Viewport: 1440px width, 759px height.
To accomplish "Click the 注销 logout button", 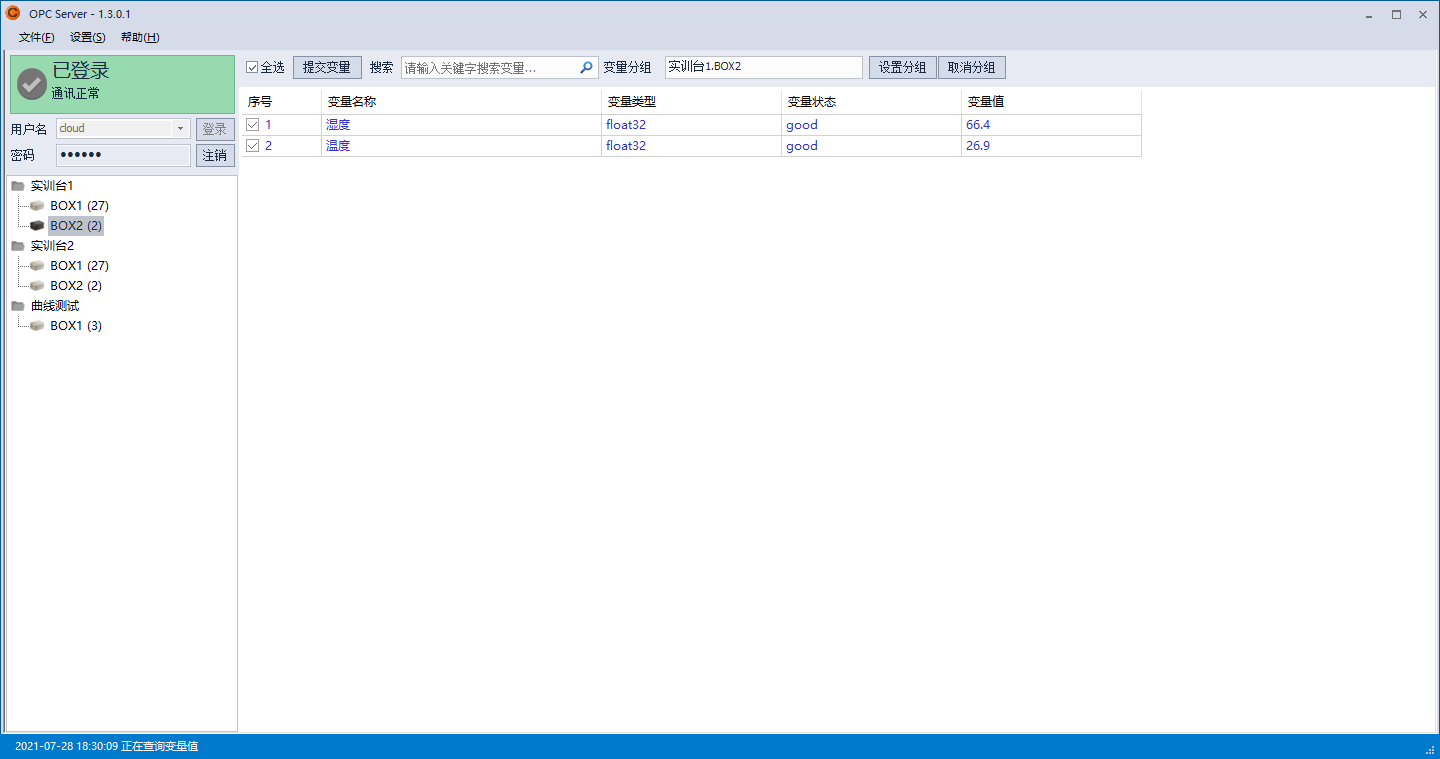I will pos(215,155).
